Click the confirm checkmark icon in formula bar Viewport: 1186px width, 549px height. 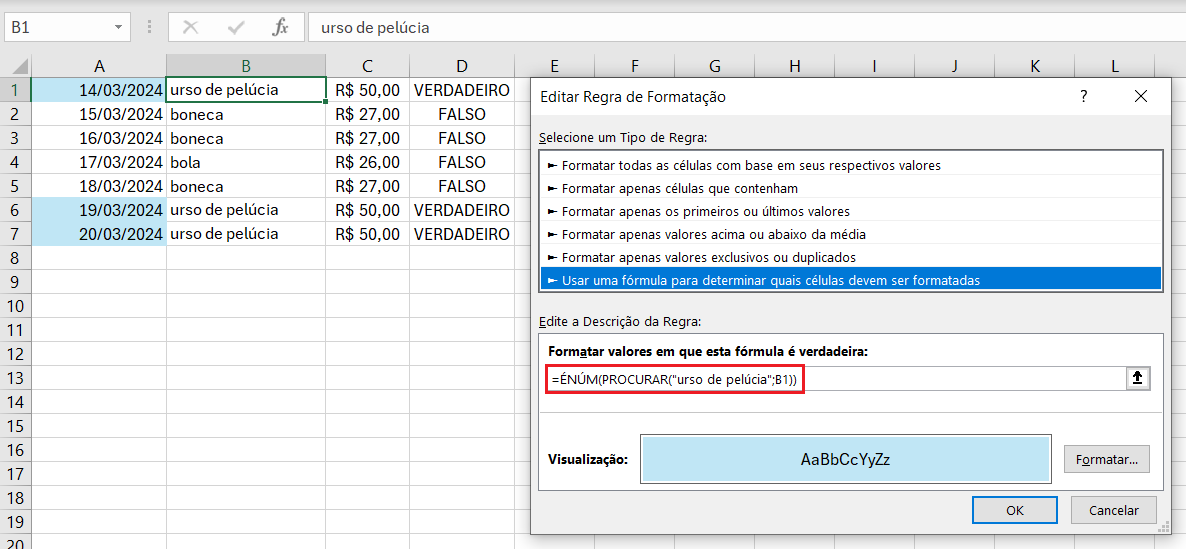[236, 28]
